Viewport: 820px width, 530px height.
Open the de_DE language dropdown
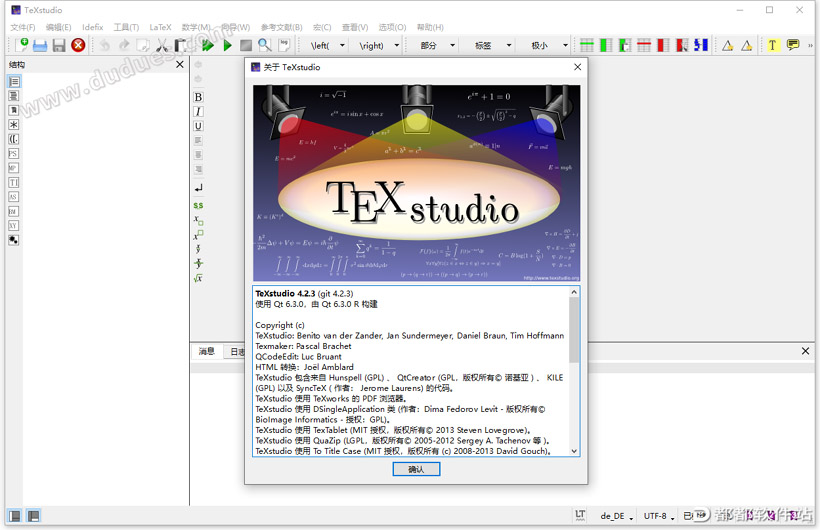click(616, 516)
